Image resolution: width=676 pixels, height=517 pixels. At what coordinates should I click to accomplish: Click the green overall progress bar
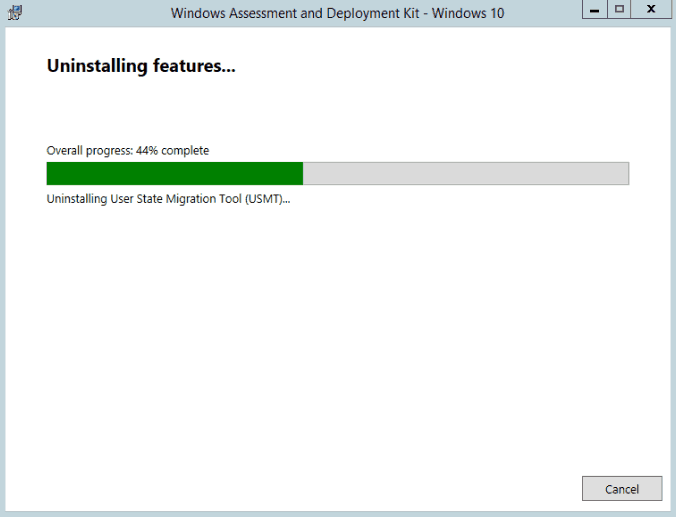[x=338, y=173]
